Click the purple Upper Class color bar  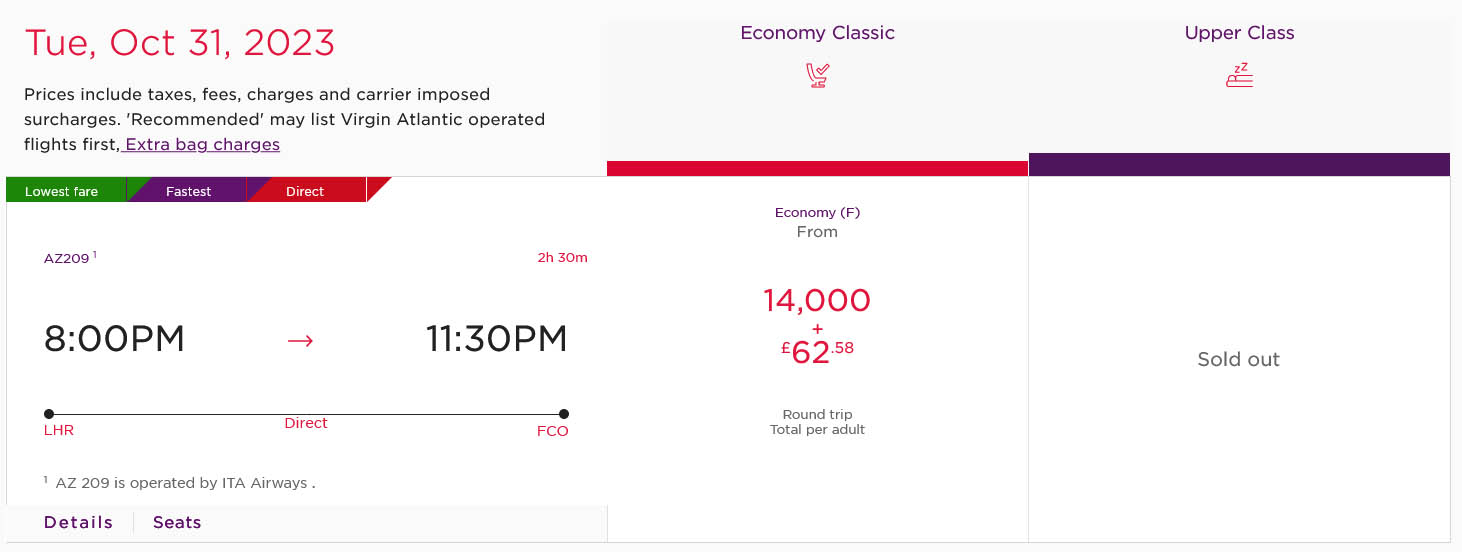1239,164
